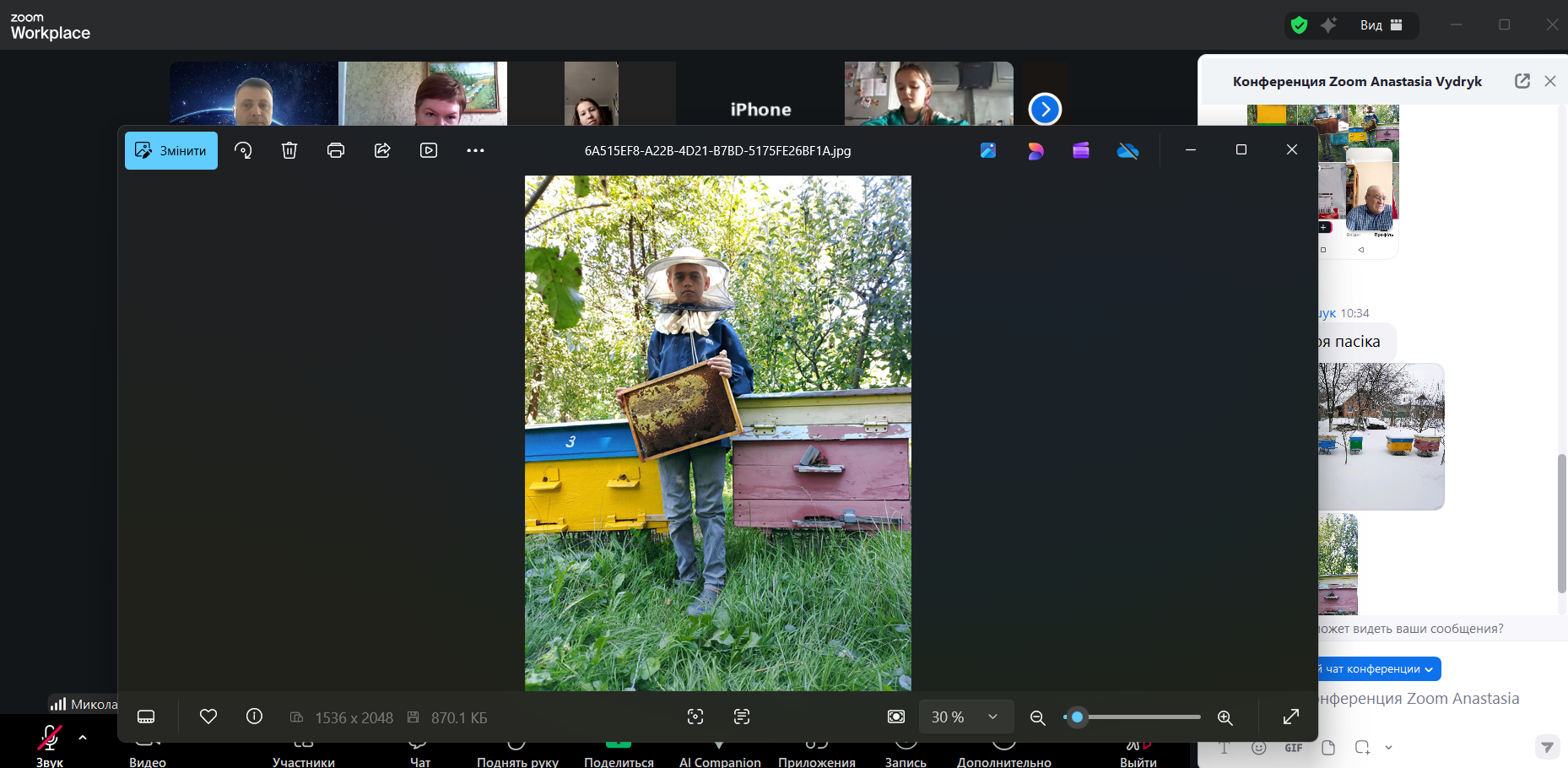This screenshot has height=768, width=1568.
Task: Open the 30 % zoom level dropdown
Action: (x=966, y=717)
